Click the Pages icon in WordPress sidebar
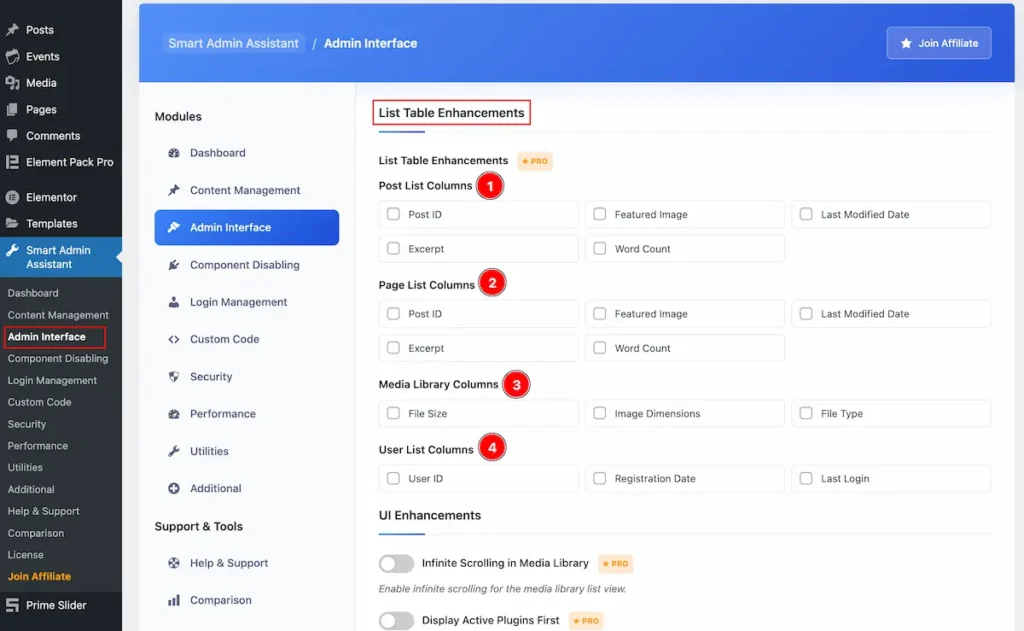This screenshot has height=631, width=1024. (12, 110)
